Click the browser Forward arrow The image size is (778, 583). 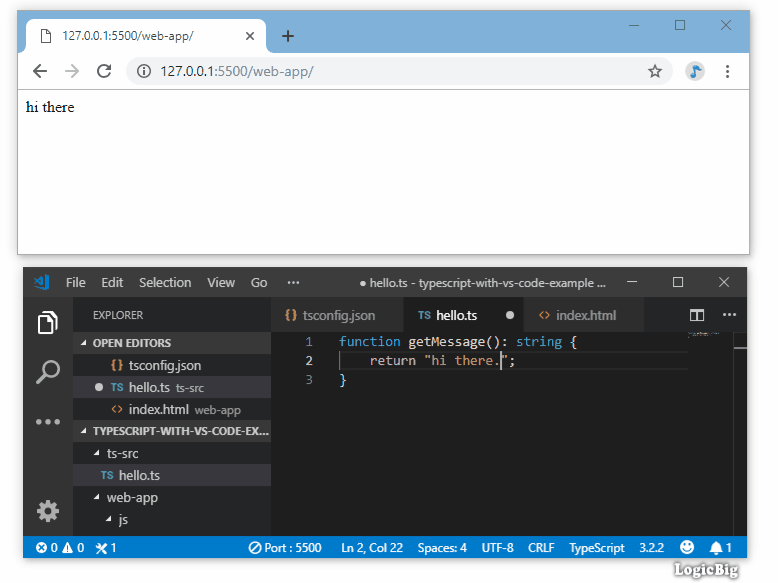pos(72,71)
